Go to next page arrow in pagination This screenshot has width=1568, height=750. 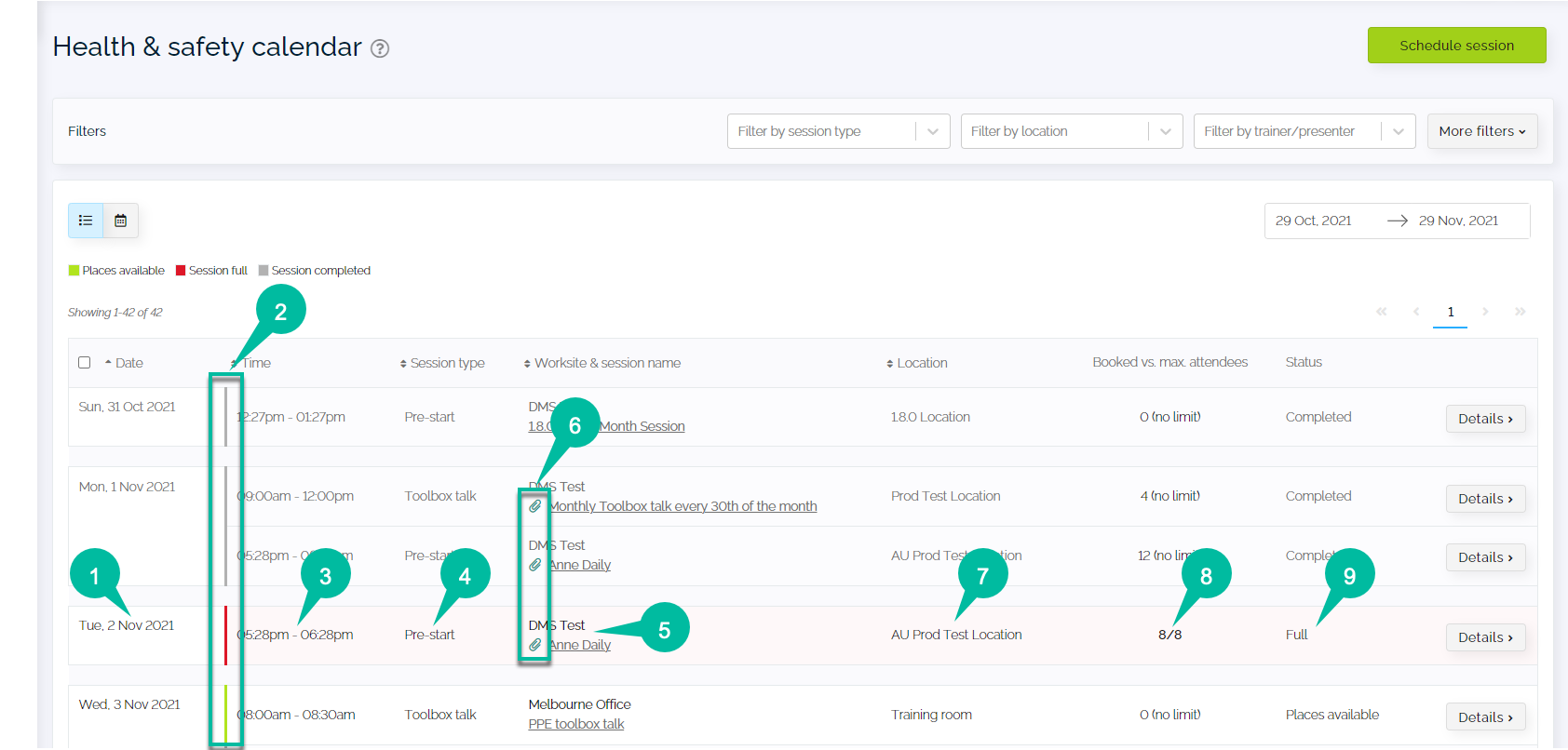pos(1485,312)
